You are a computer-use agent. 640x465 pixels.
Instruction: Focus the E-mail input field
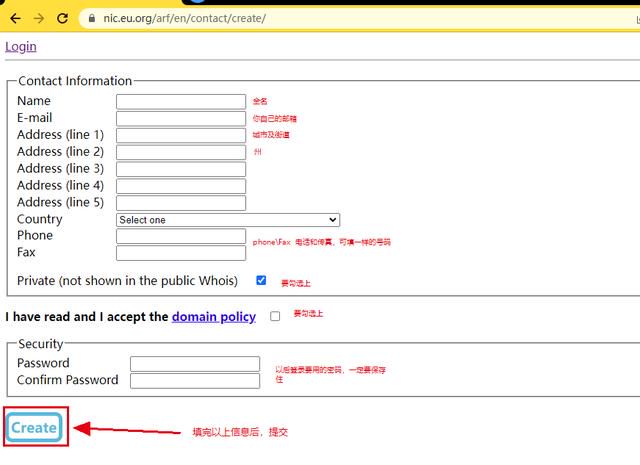(x=181, y=118)
